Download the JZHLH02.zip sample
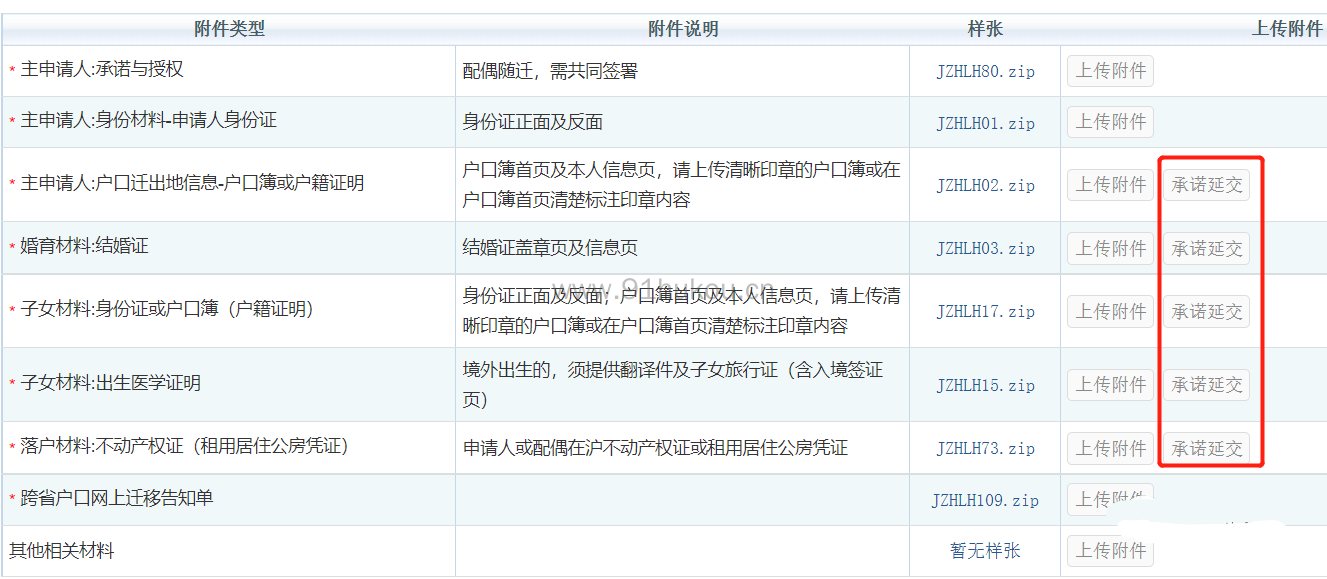The image size is (1327, 579). [x=985, y=186]
